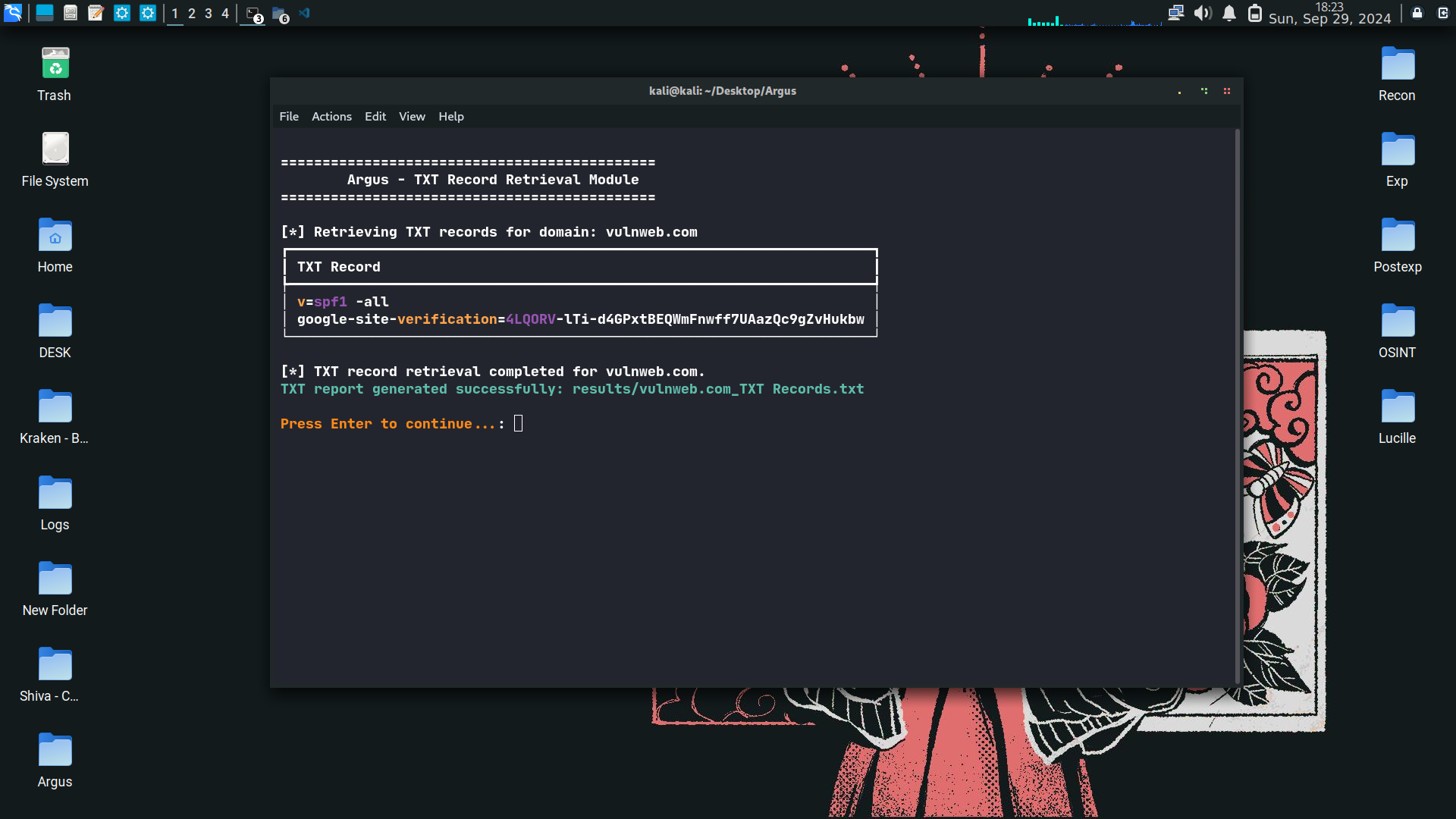Switch to workspace 3
Image resolution: width=1456 pixels, height=819 pixels.
coord(209,14)
